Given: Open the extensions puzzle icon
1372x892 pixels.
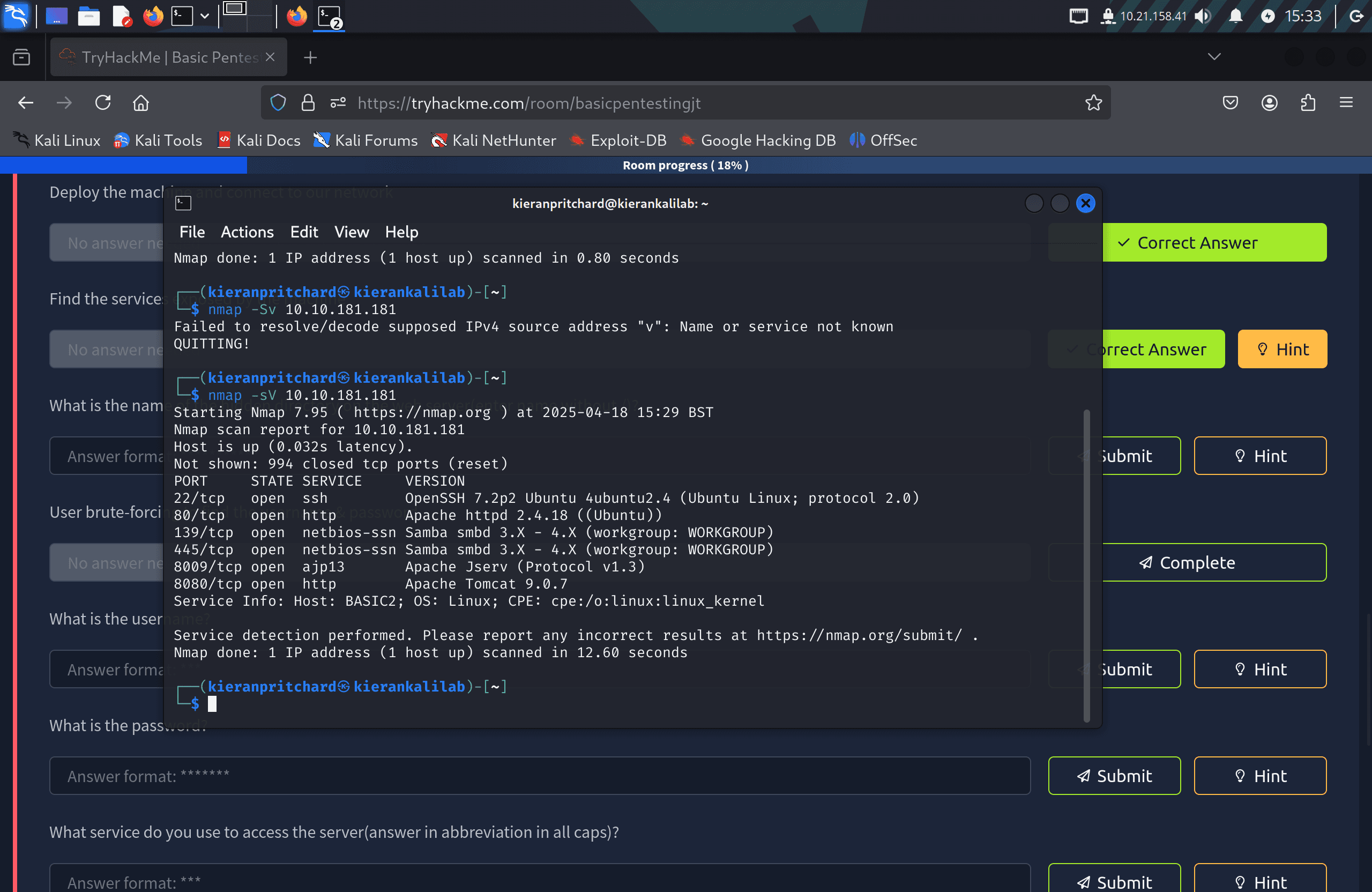Looking at the screenshot, I should pos(1308,103).
